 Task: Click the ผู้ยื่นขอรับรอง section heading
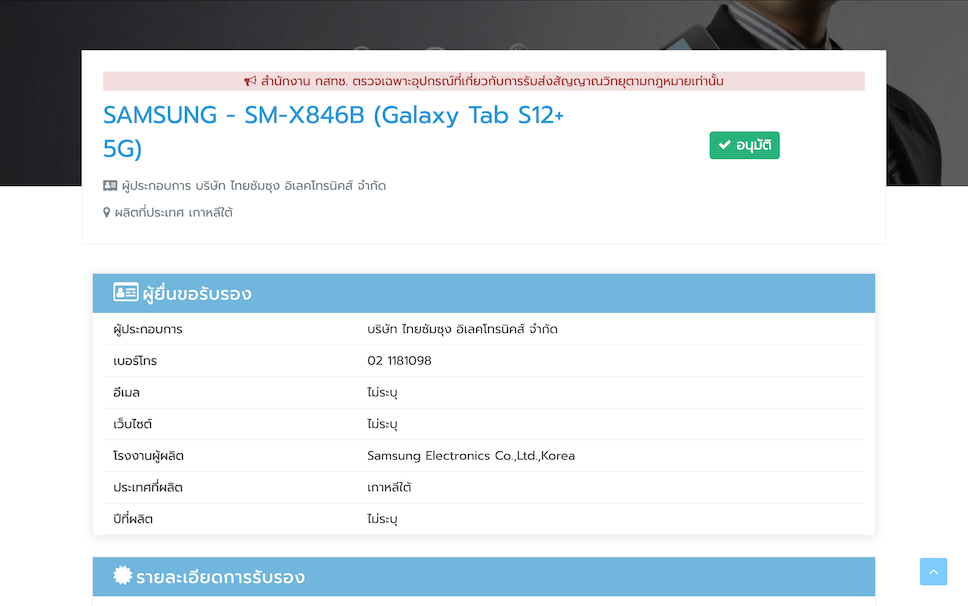tap(197, 294)
